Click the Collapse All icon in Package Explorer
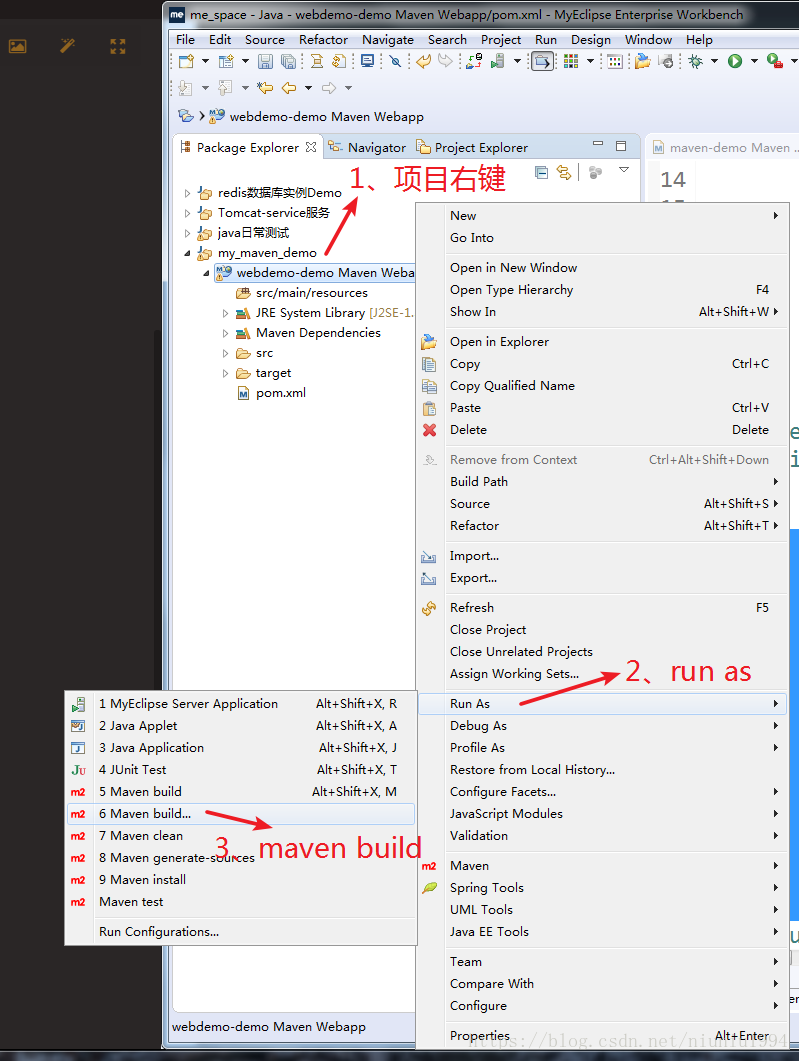This screenshot has width=799, height=1061. (541, 173)
